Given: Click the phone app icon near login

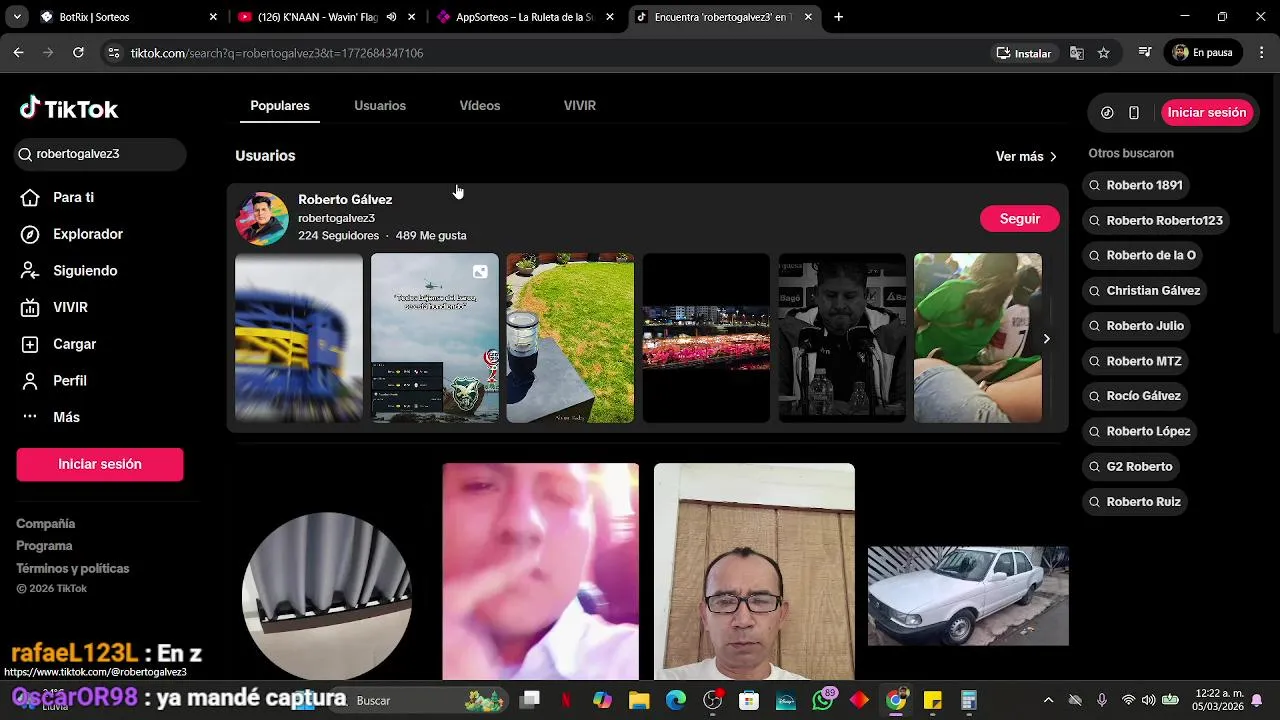Looking at the screenshot, I should tap(1134, 113).
